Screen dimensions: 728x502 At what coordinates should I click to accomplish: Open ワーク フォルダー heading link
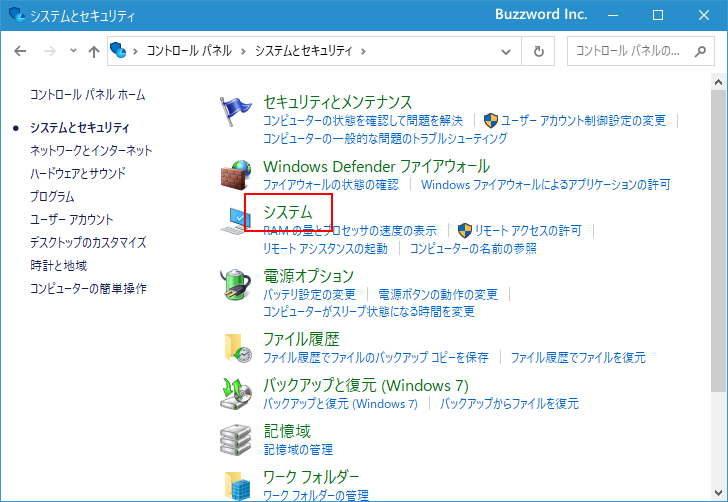[311, 477]
